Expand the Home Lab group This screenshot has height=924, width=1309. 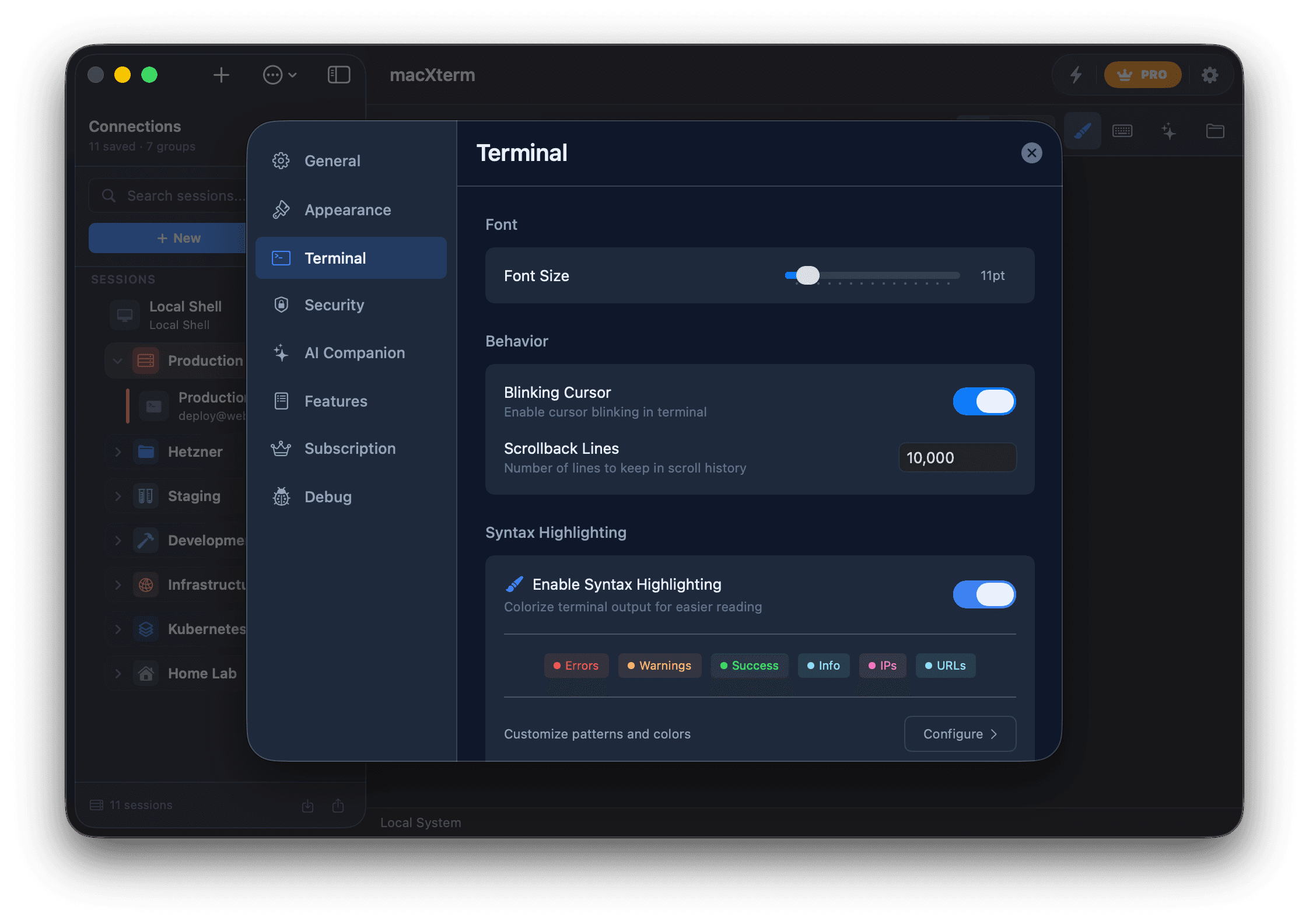[x=118, y=673]
